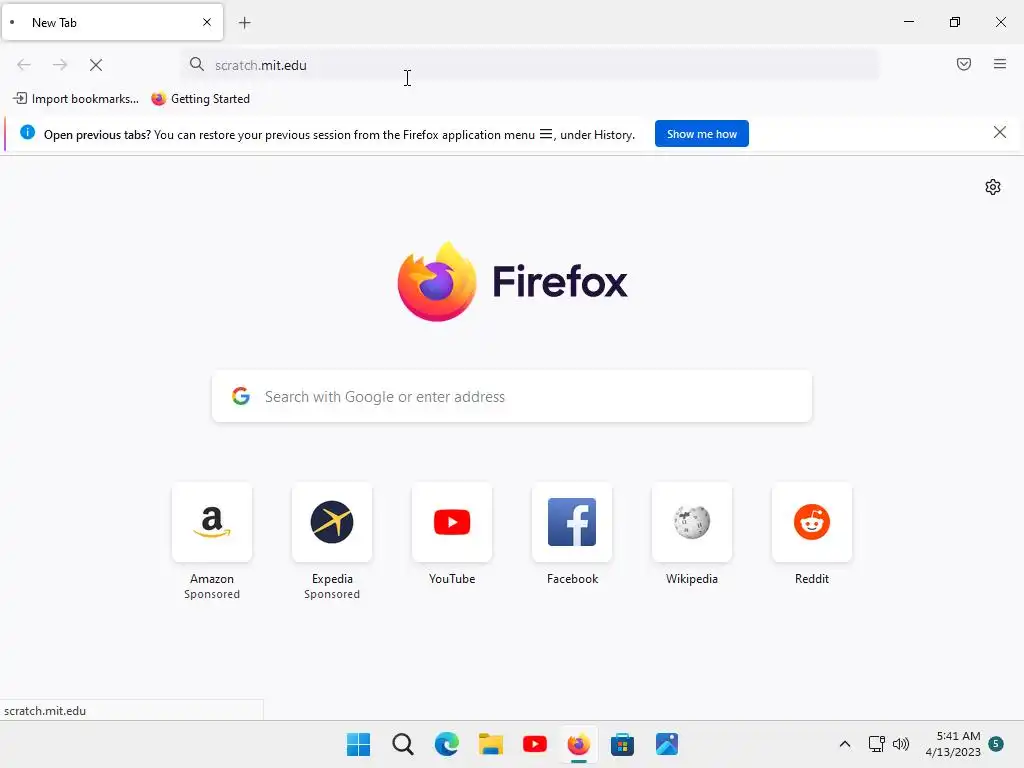Open Windows Start menu
The image size is (1024, 768).
coord(358,744)
